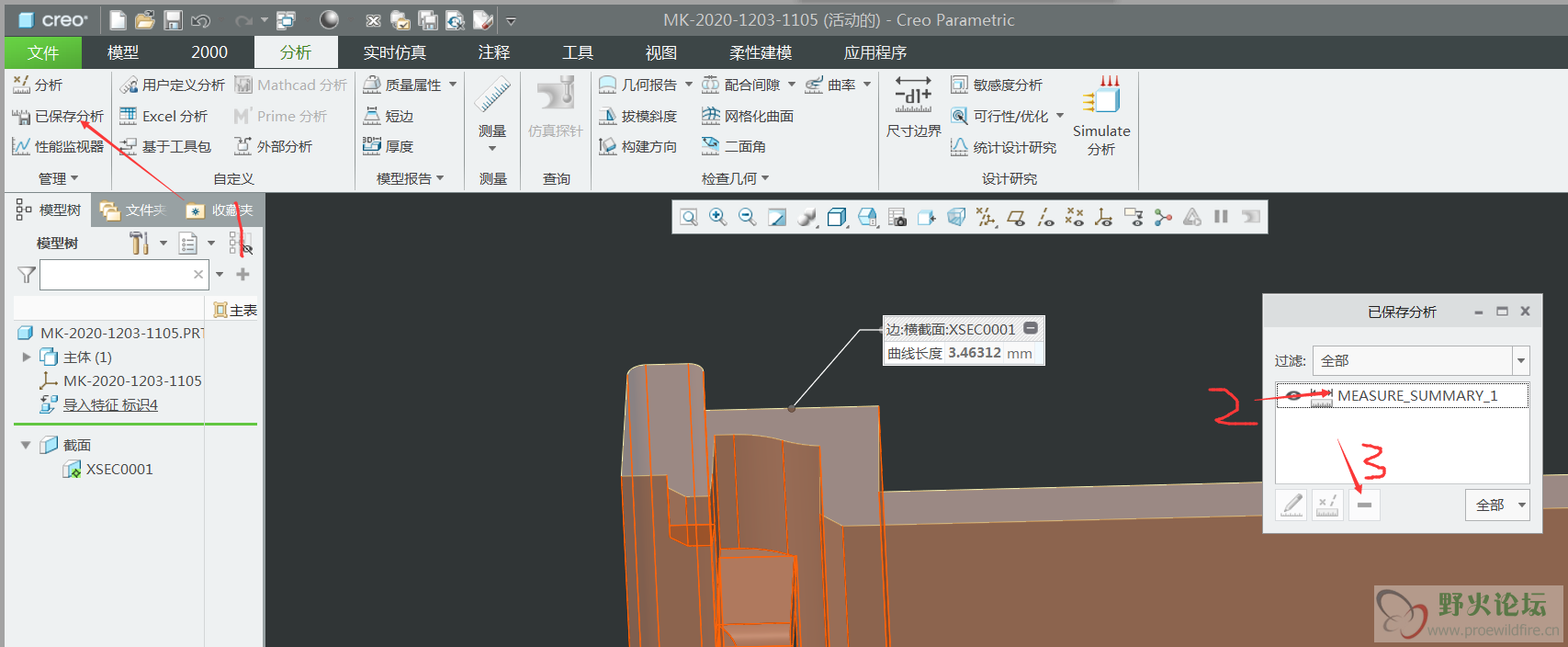Viewport: 1568px width, 647px height.
Task: Open the window switcher icon
Action: pyautogui.click(x=287, y=19)
